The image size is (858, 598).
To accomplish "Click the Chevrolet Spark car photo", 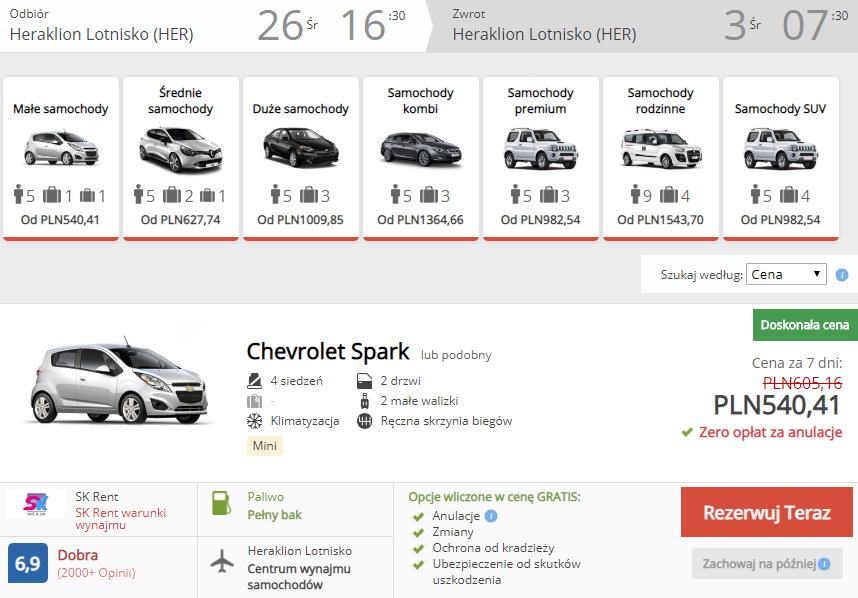I will coord(120,379).
